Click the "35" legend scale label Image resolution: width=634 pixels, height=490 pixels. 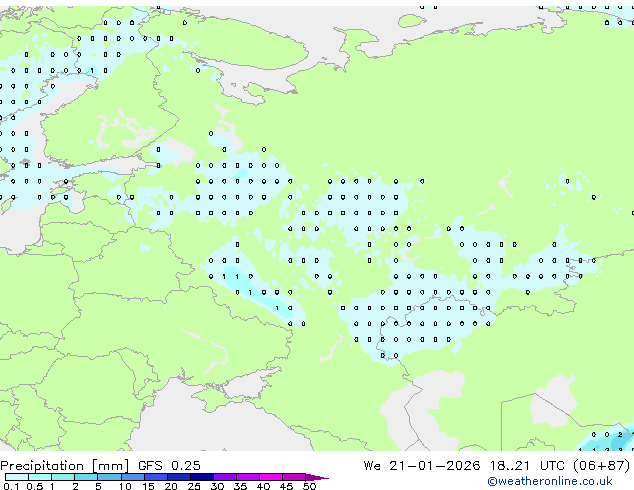pos(240,486)
